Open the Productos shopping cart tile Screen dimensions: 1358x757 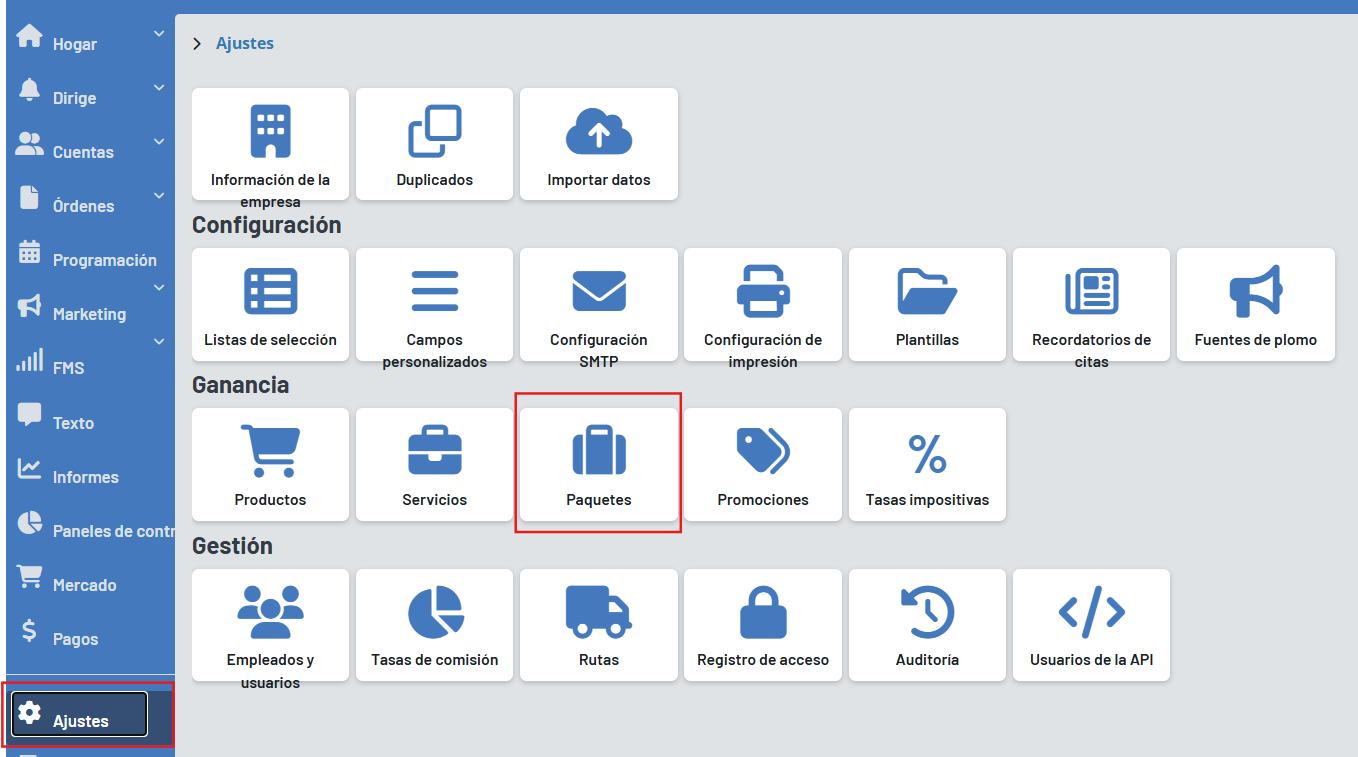click(x=270, y=464)
